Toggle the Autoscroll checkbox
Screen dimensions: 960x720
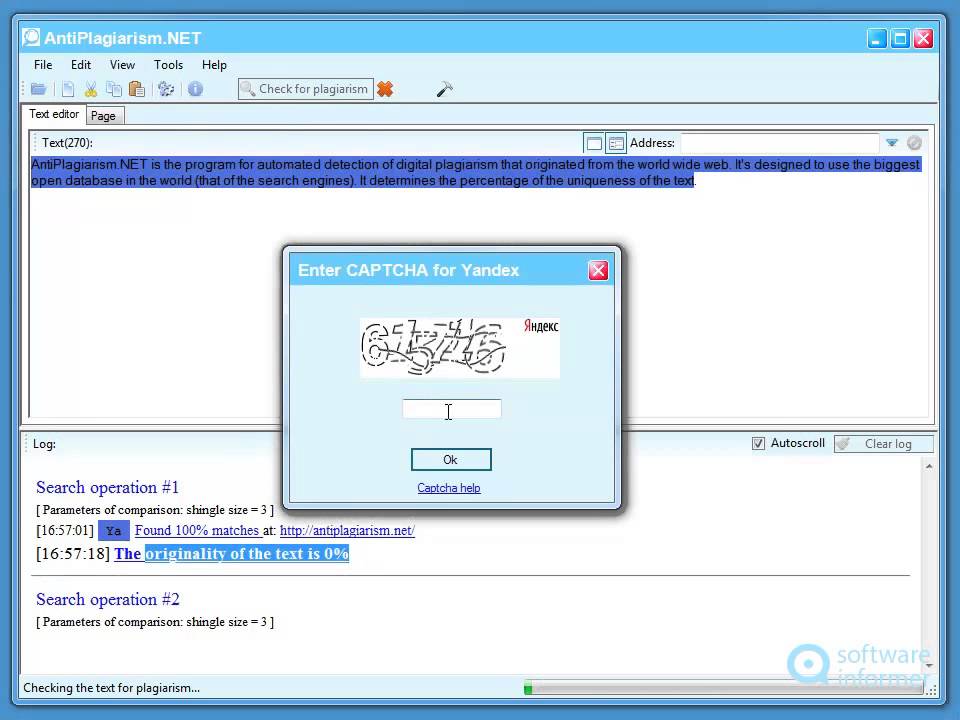(758, 443)
